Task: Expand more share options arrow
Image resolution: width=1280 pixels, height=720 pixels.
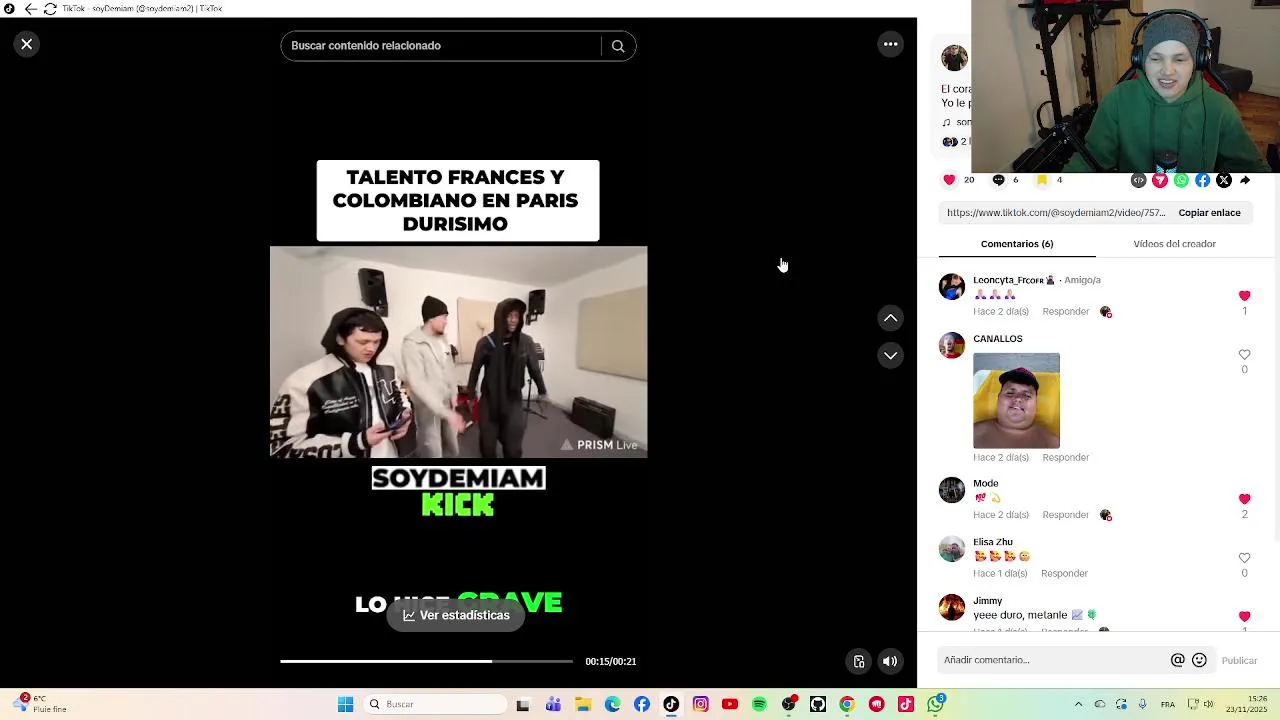Action: click(x=1245, y=180)
